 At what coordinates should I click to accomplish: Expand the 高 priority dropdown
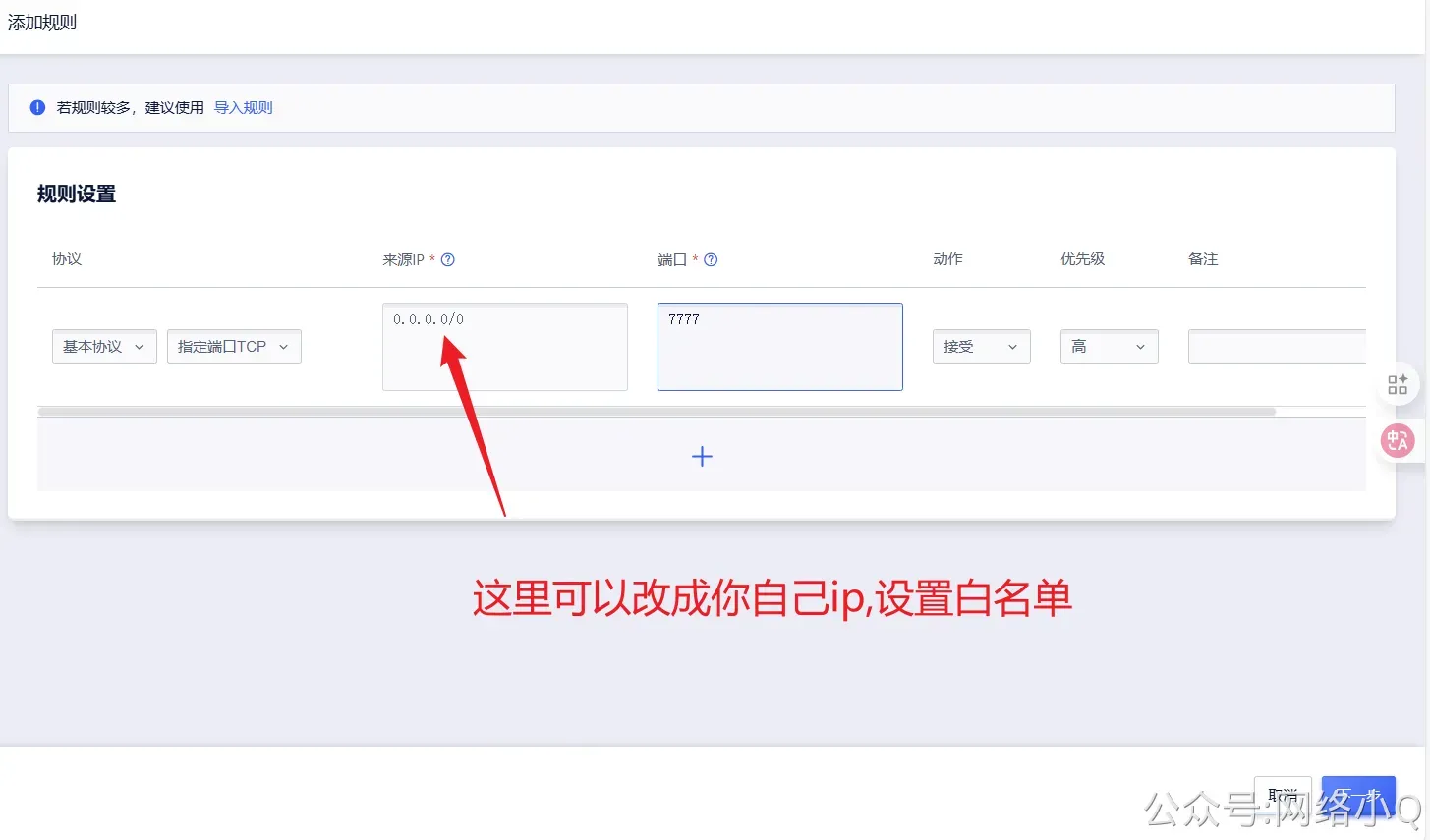[1108, 346]
